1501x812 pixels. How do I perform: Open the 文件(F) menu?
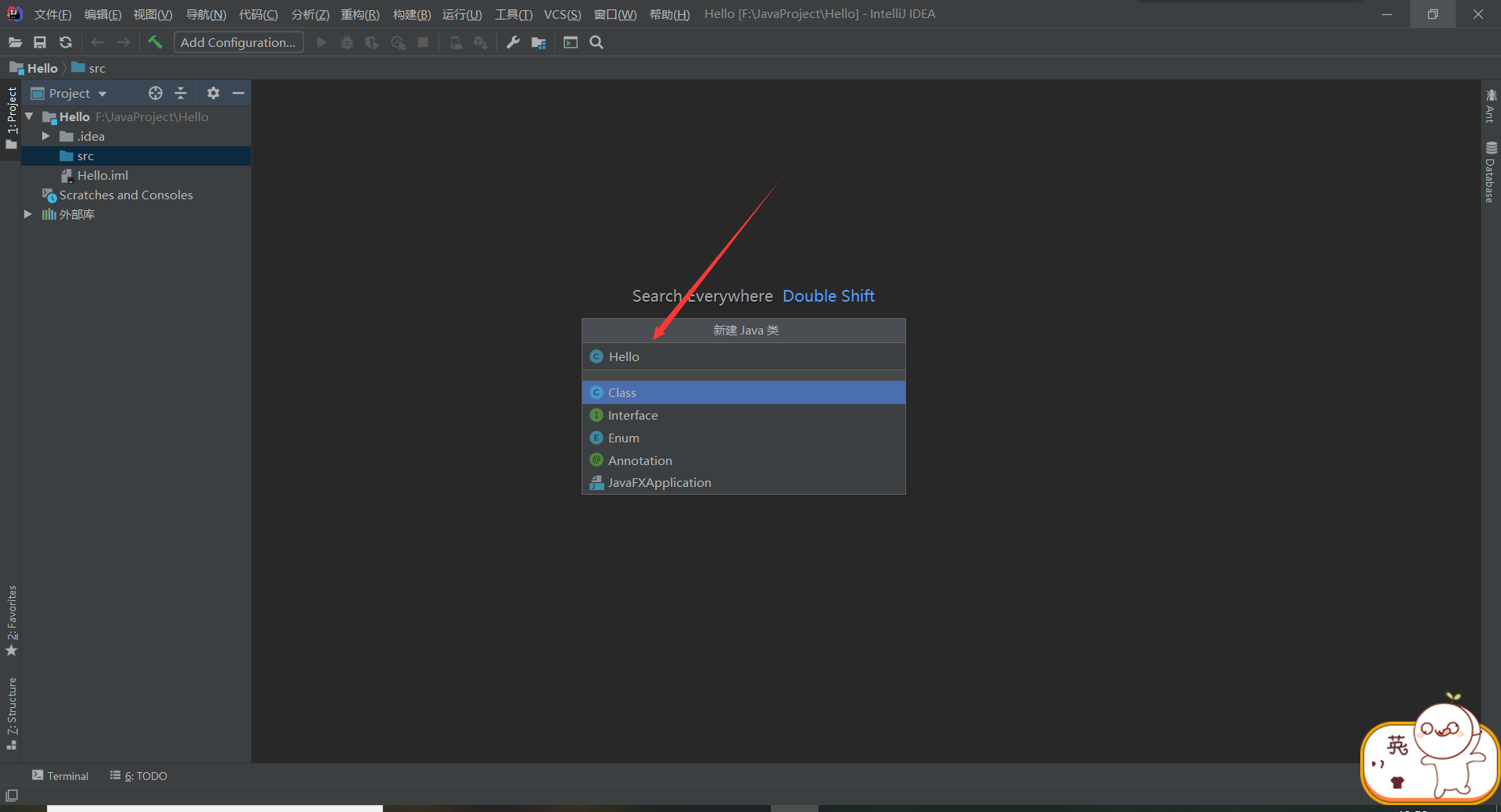[x=52, y=13]
